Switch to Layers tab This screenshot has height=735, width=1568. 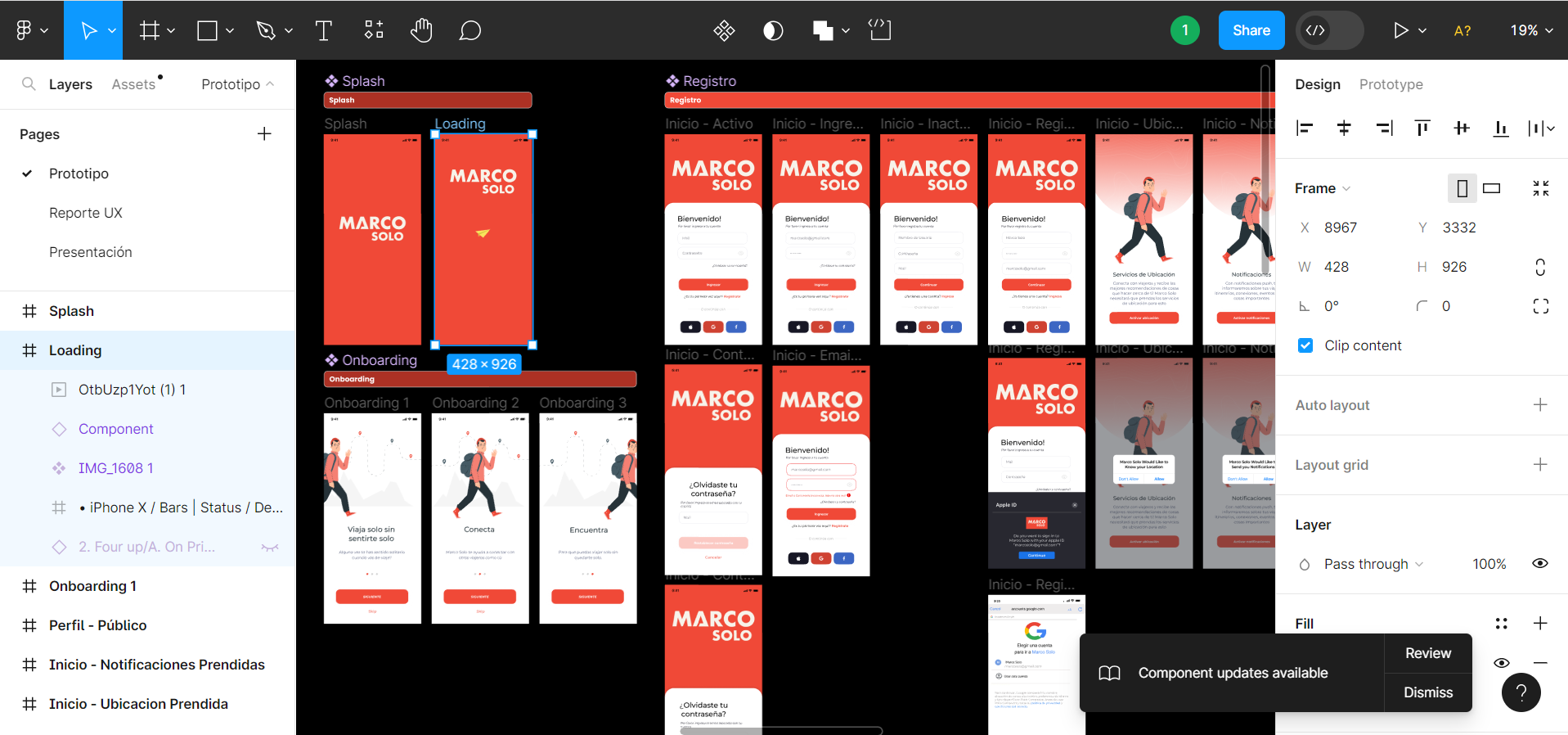[70, 84]
